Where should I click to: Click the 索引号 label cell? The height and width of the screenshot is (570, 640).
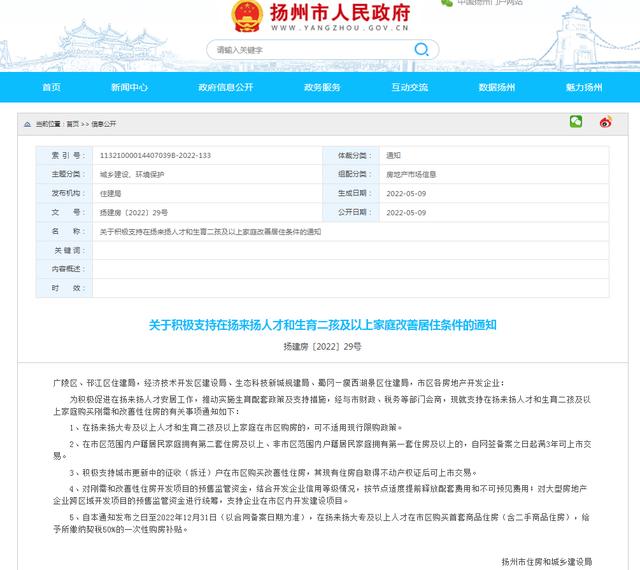pos(64,156)
